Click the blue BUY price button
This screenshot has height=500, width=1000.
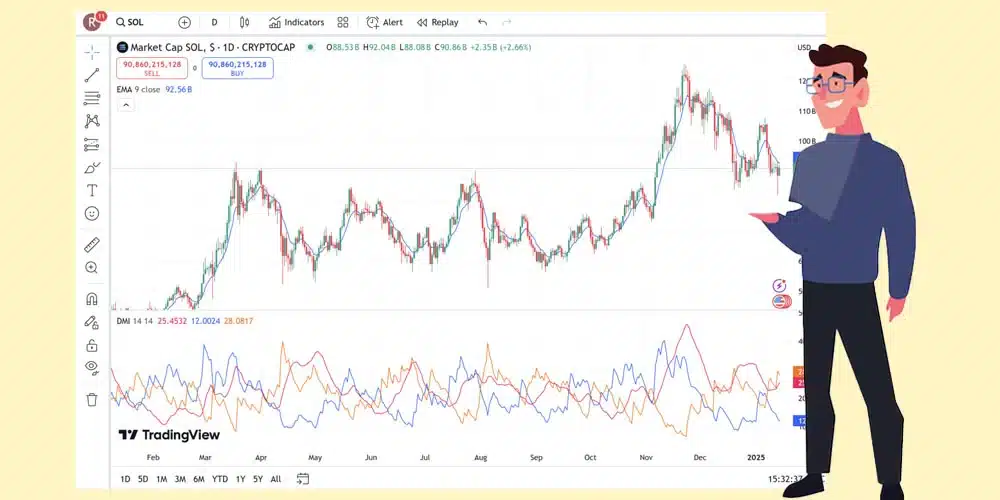pos(237,68)
